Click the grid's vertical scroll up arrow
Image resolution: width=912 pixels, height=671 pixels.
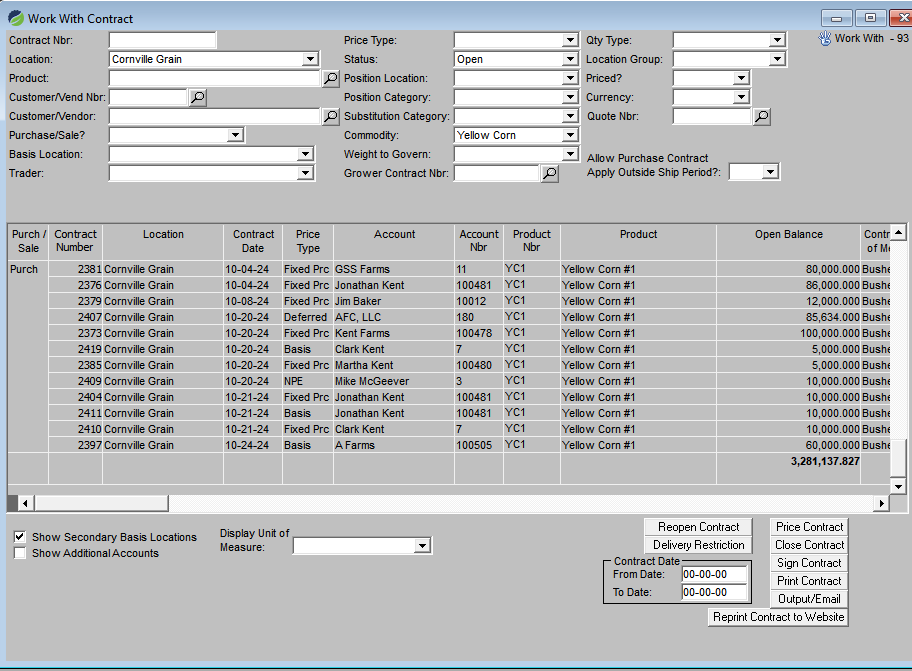899,233
